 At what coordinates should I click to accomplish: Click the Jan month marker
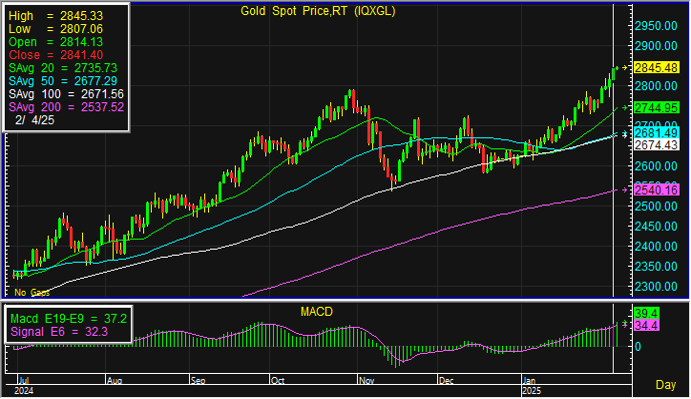tap(529, 380)
